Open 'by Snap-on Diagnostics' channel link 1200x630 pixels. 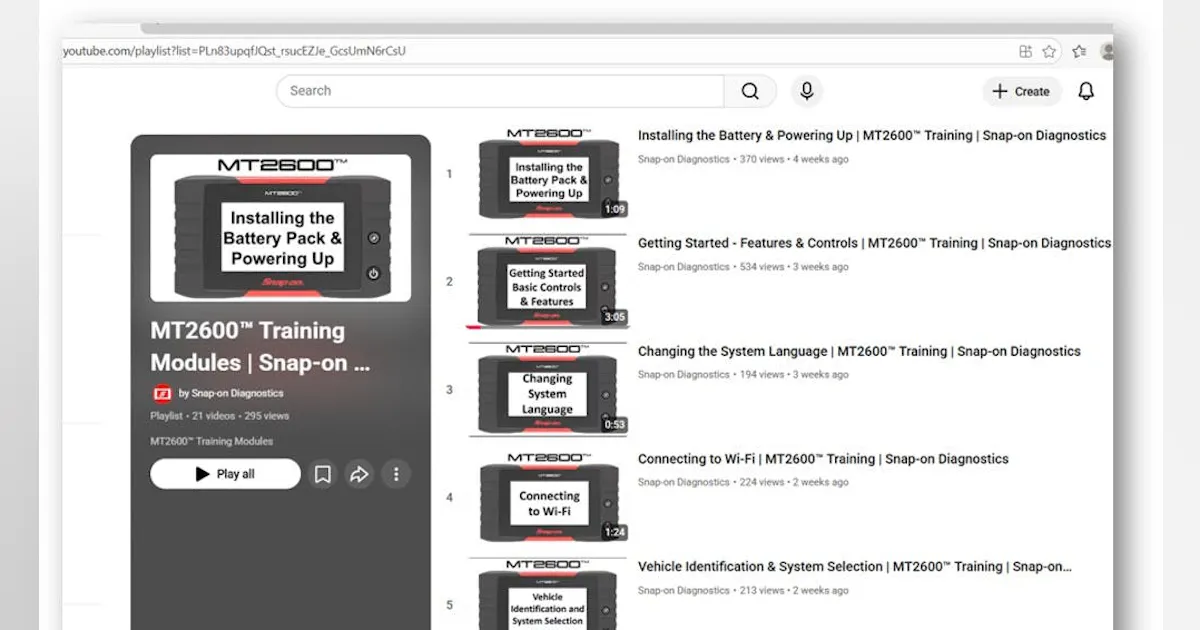(231, 393)
